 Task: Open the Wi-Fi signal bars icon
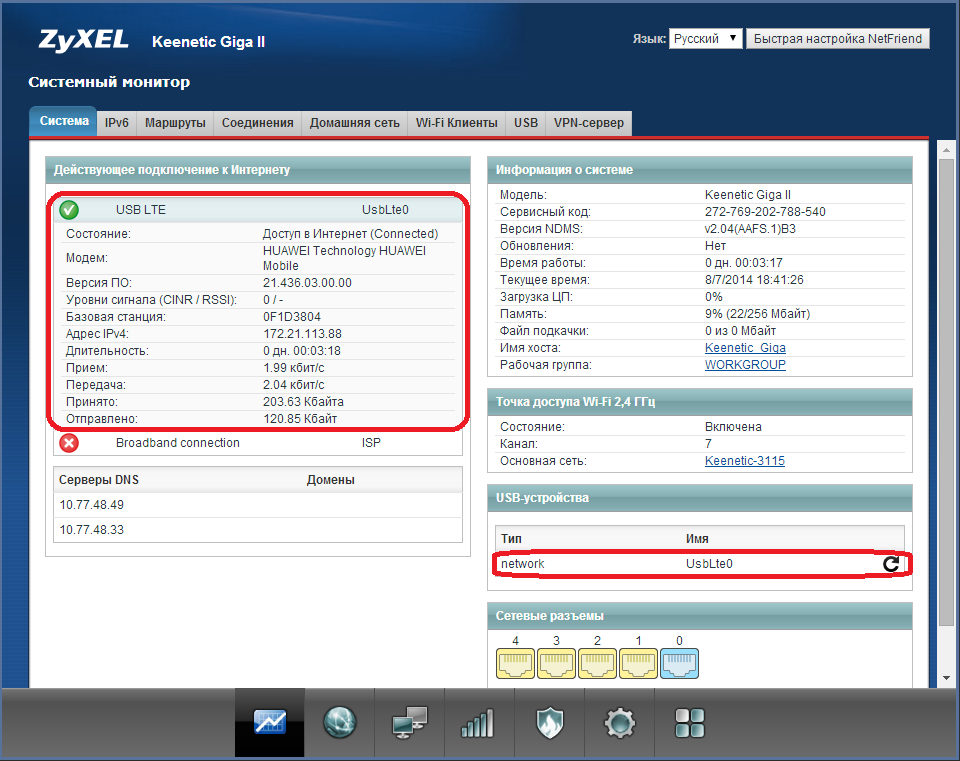477,722
